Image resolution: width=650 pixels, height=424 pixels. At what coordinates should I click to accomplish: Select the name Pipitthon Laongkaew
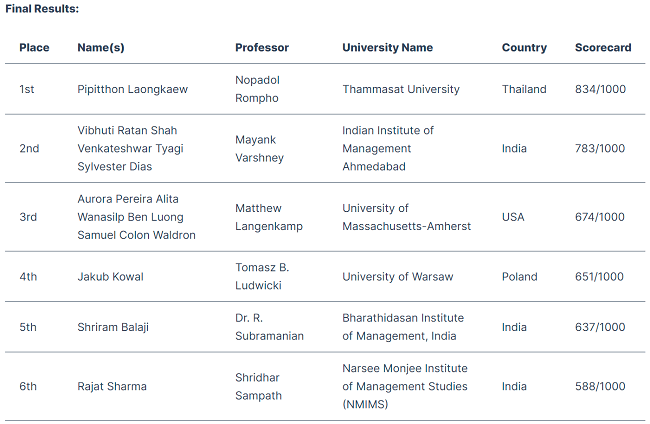132,89
